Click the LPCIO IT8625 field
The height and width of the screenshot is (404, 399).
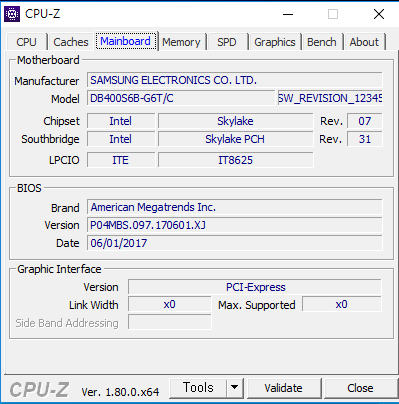[235, 160]
